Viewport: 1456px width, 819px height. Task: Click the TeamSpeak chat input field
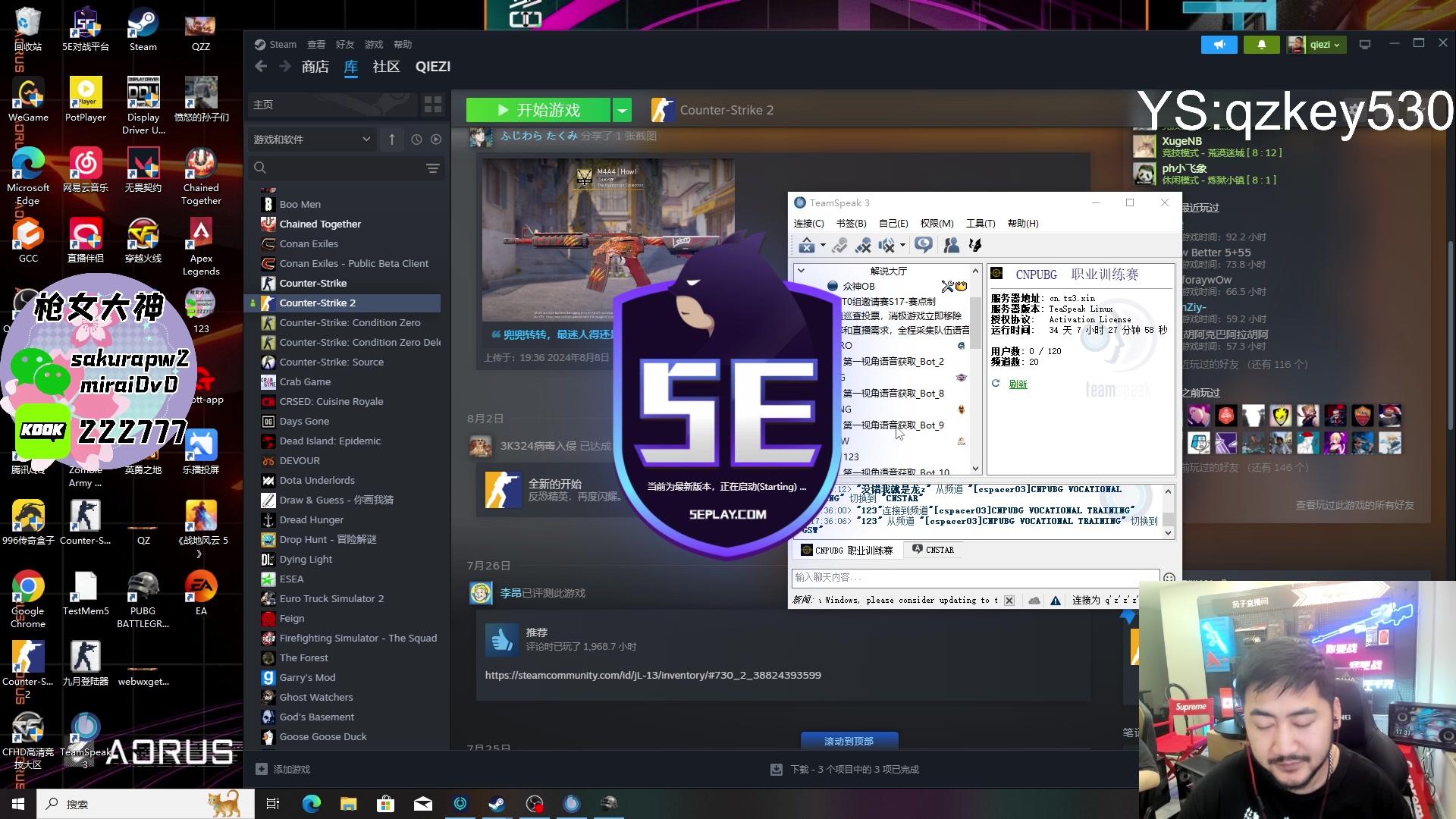pos(975,577)
